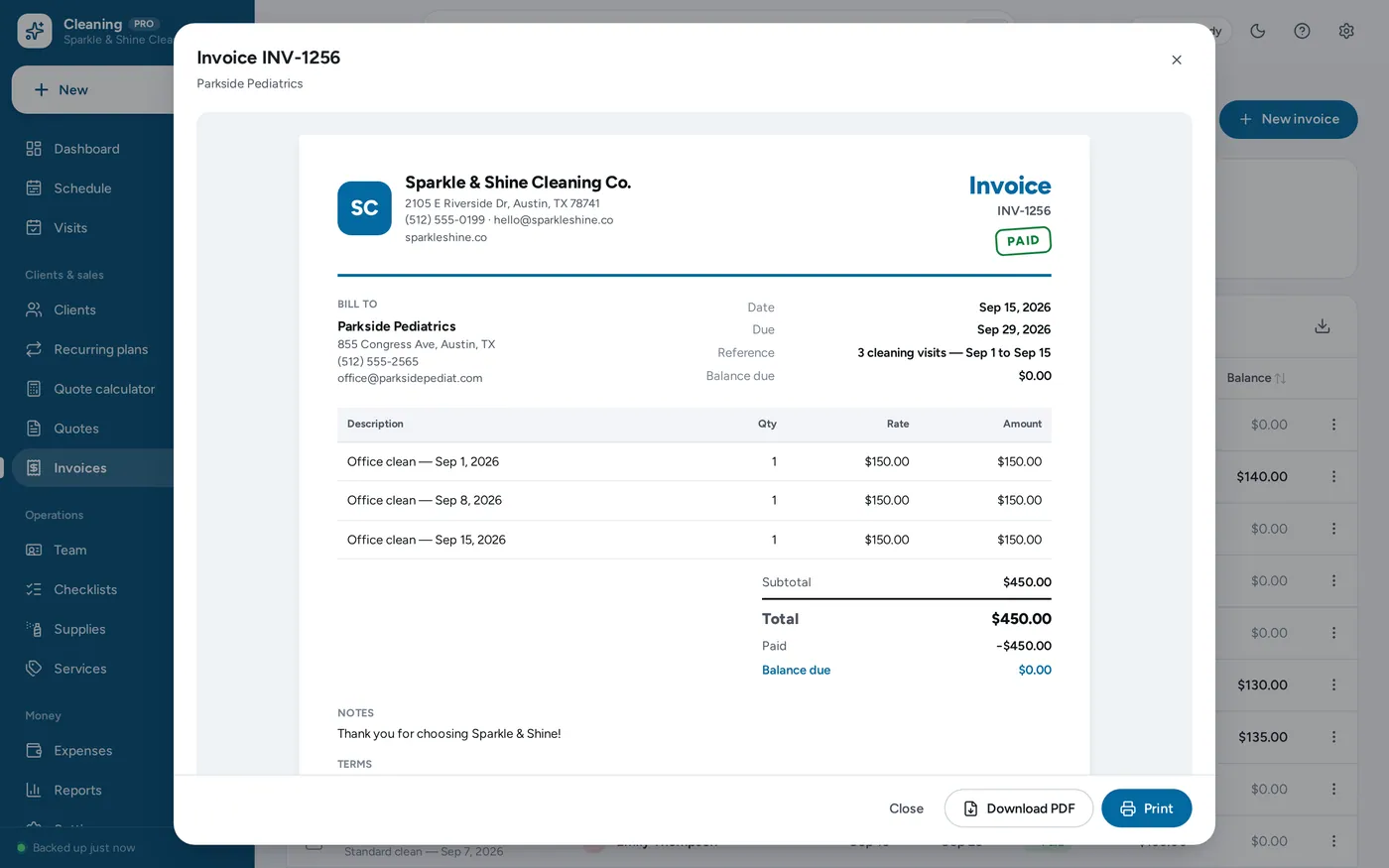Screen dimensions: 1389x868
Task: Click the 'Thank you for choosing Sparkle & Shine!' note
Action: 449,734
